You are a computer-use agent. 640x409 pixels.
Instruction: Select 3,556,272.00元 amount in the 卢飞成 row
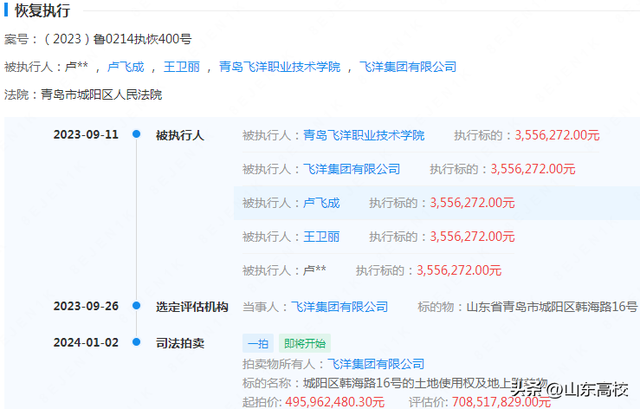472,203
